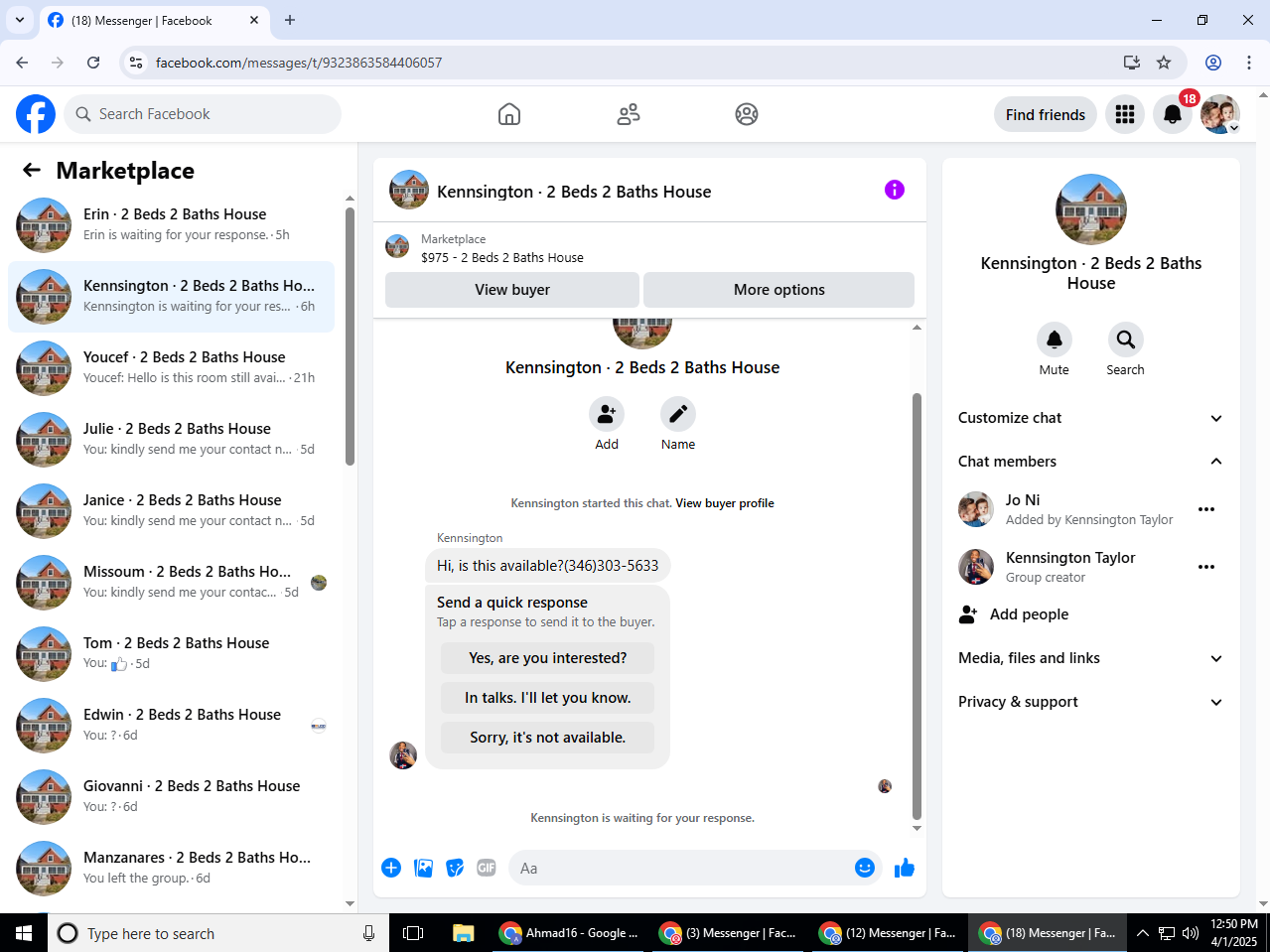Open Chrome tab search dropdown arrow

pyautogui.click(x=19, y=20)
